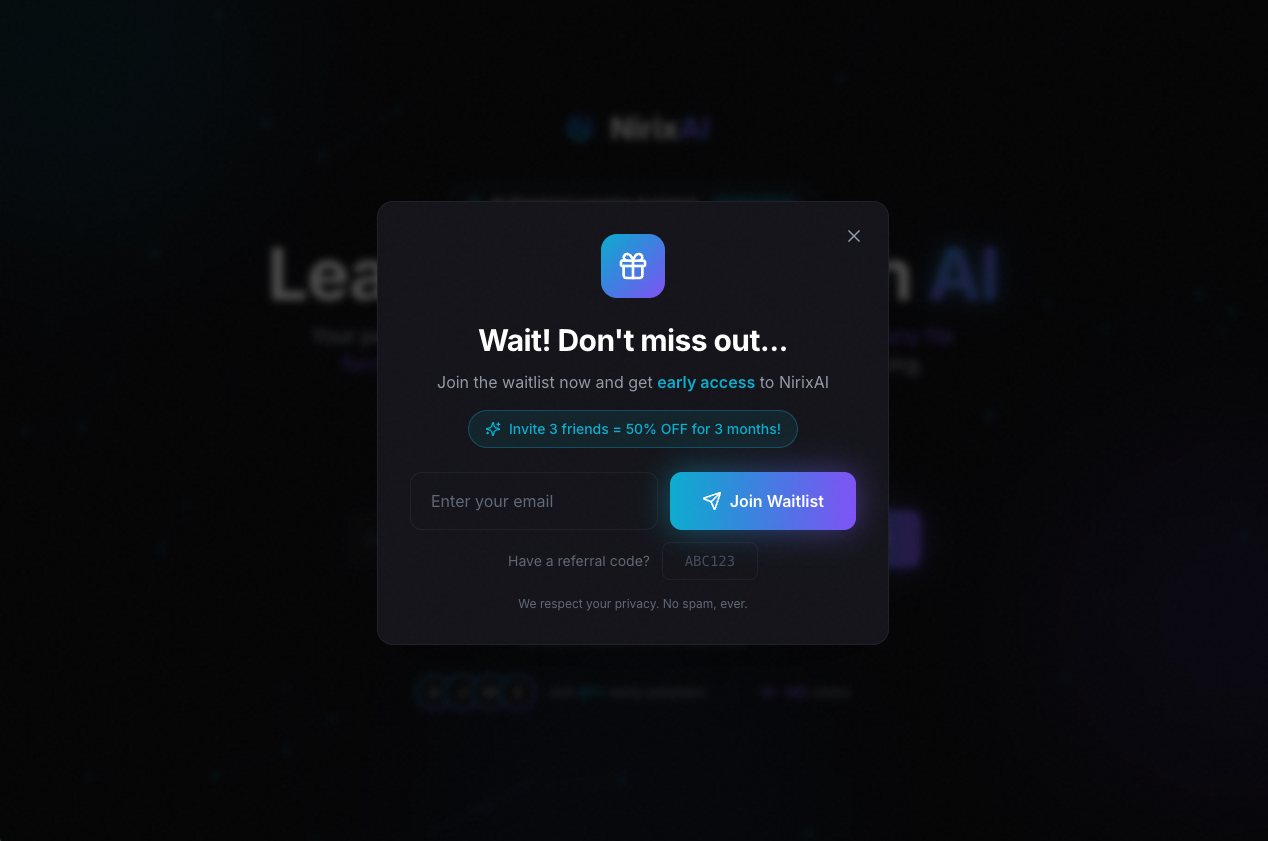Click the privacy no-spam notice text

click(x=633, y=604)
